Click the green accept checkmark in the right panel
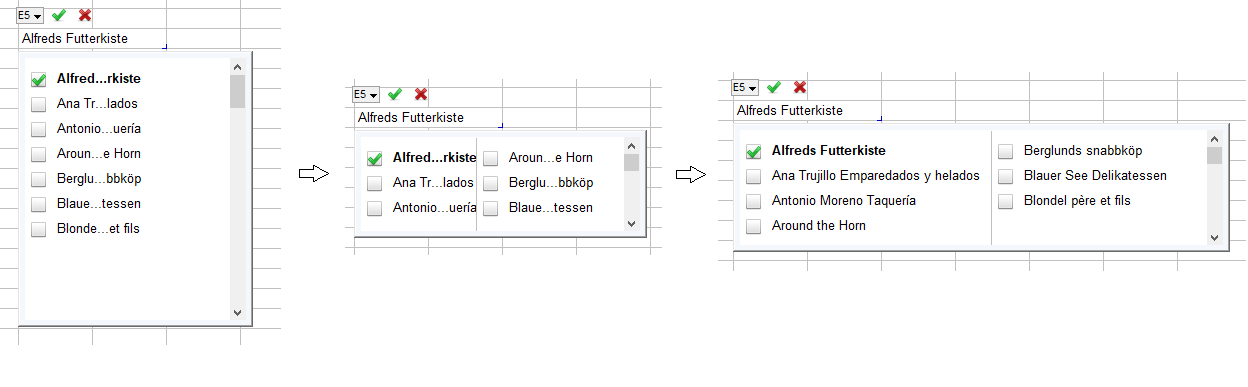Viewport: 1248px width, 387px height. point(774,87)
